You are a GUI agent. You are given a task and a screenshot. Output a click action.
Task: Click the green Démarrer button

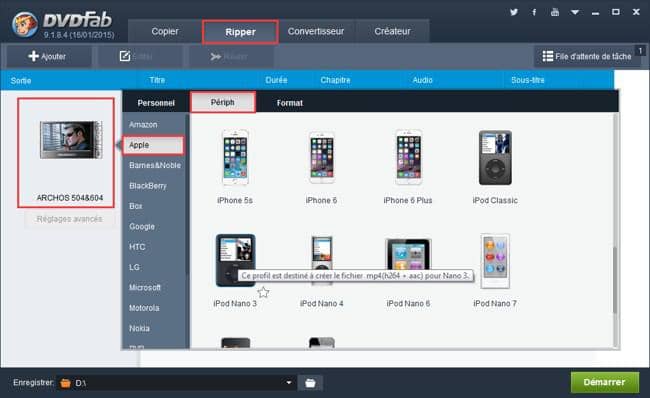pos(604,382)
